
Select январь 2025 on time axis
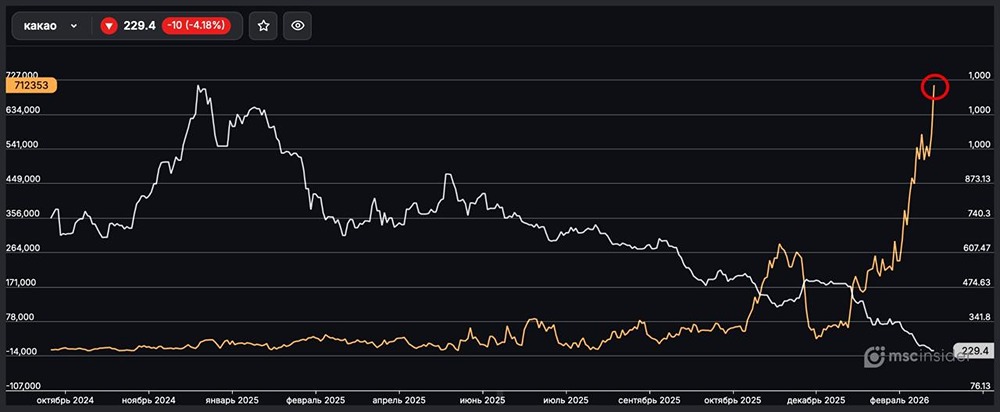click(x=231, y=398)
